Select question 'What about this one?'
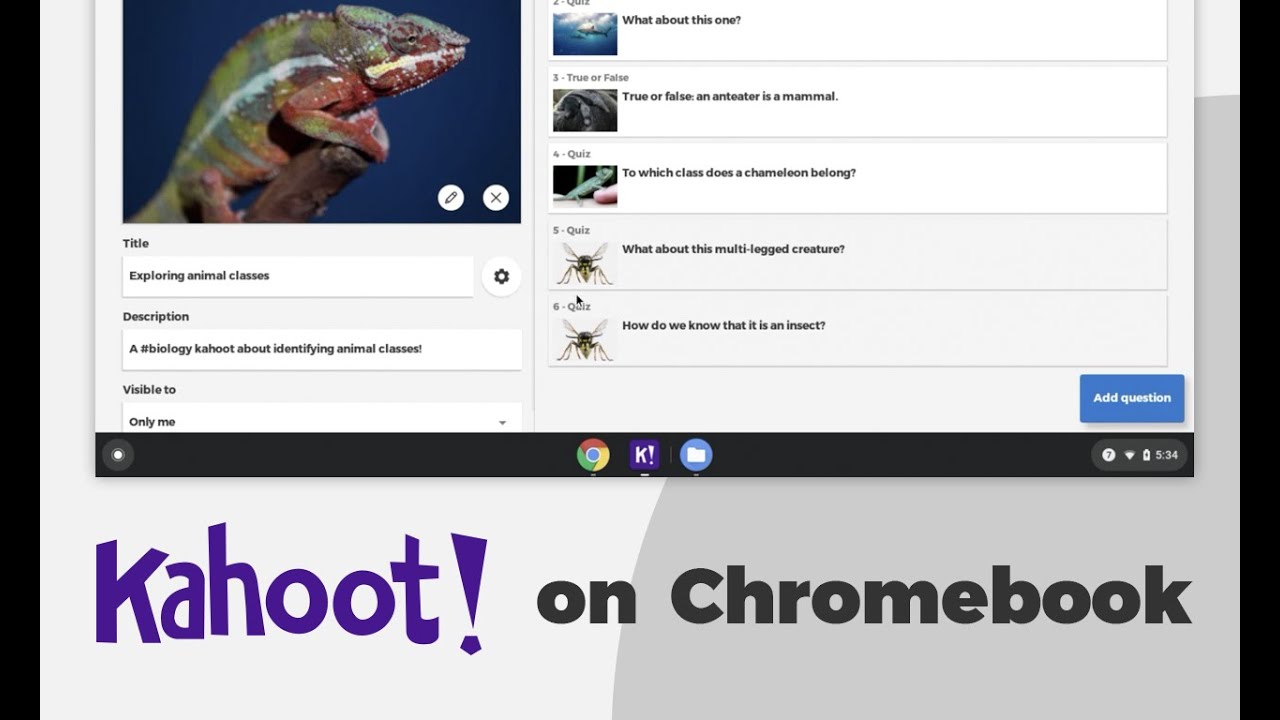The image size is (1280, 720). click(x=681, y=20)
